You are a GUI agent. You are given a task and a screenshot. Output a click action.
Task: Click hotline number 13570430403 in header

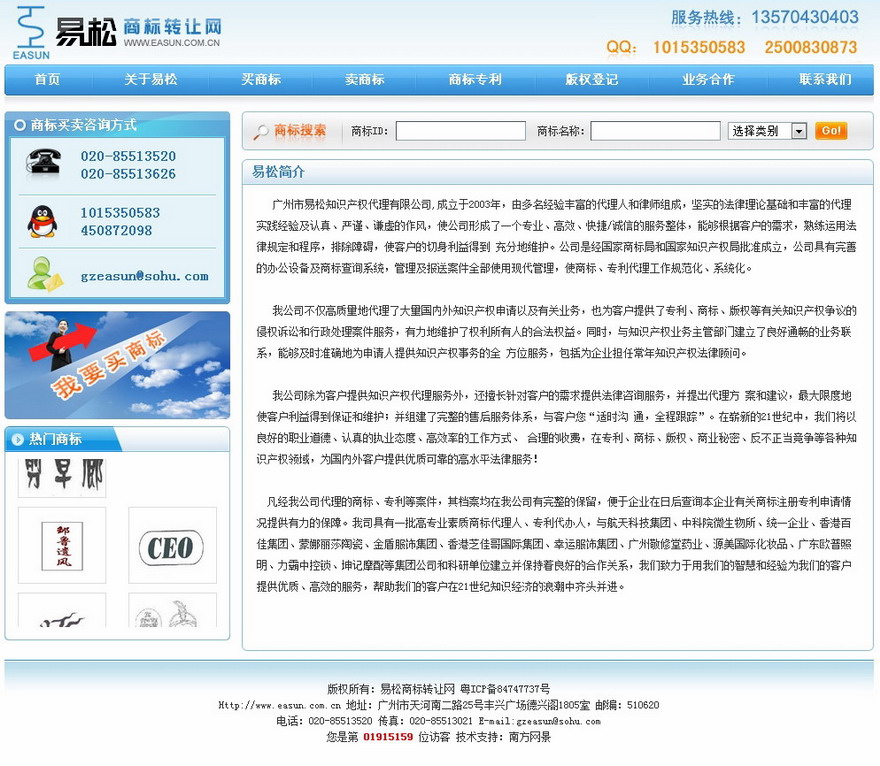(805, 17)
